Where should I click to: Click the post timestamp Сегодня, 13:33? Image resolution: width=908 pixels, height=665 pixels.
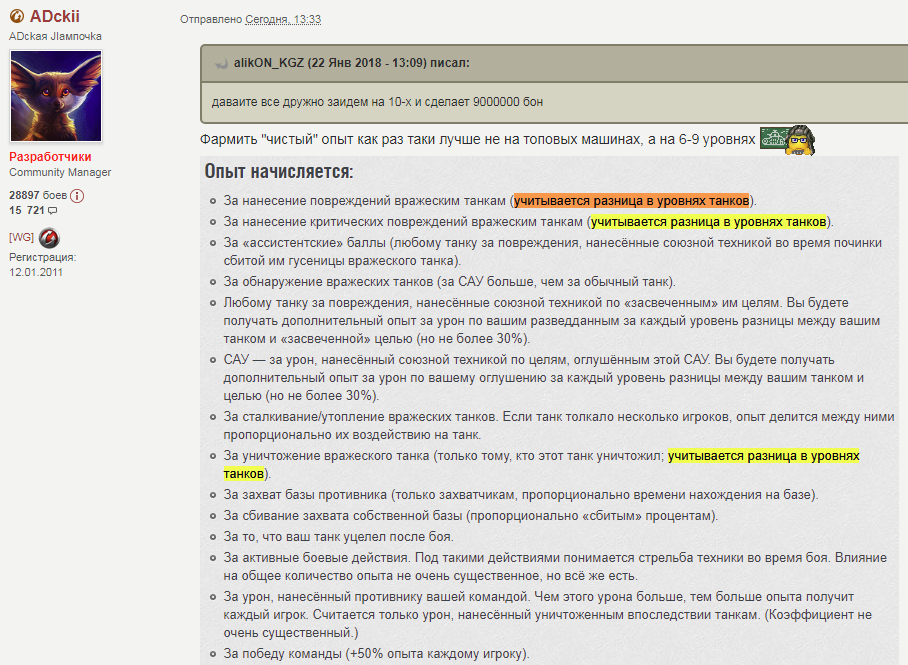pos(283,19)
